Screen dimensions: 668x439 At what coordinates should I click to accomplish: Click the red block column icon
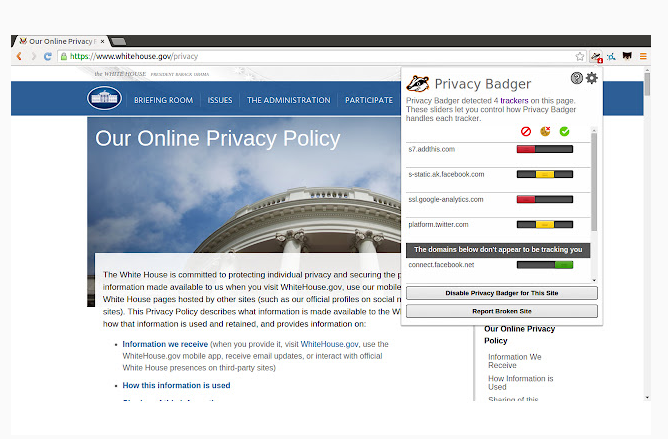[x=526, y=131]
